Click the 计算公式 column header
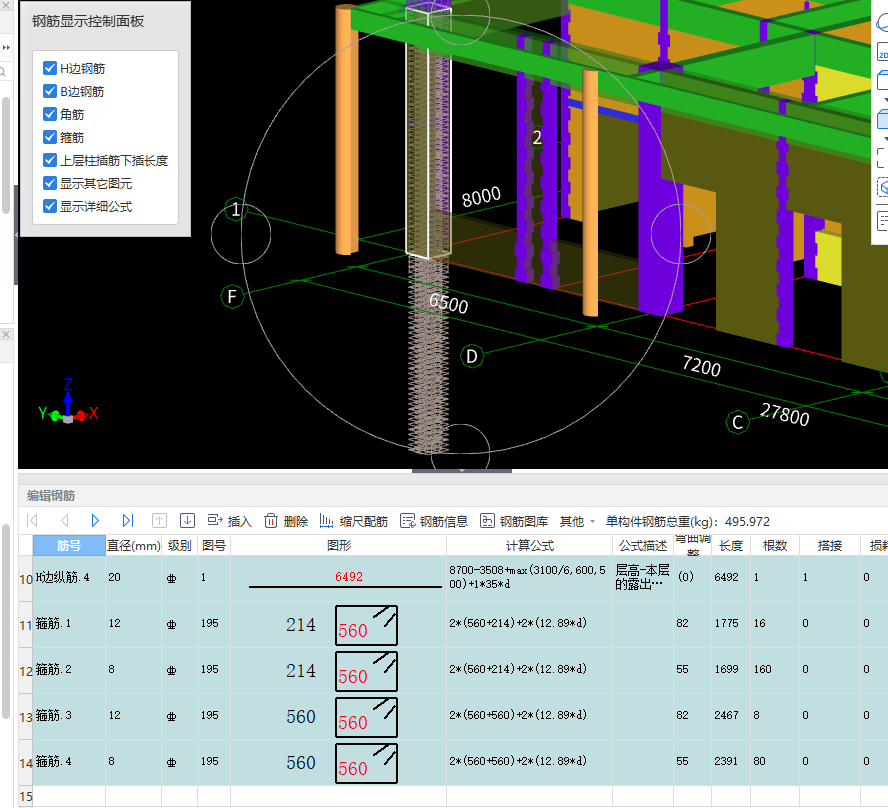Viewport: 888px width, 808px height. (x=530, y=545)
